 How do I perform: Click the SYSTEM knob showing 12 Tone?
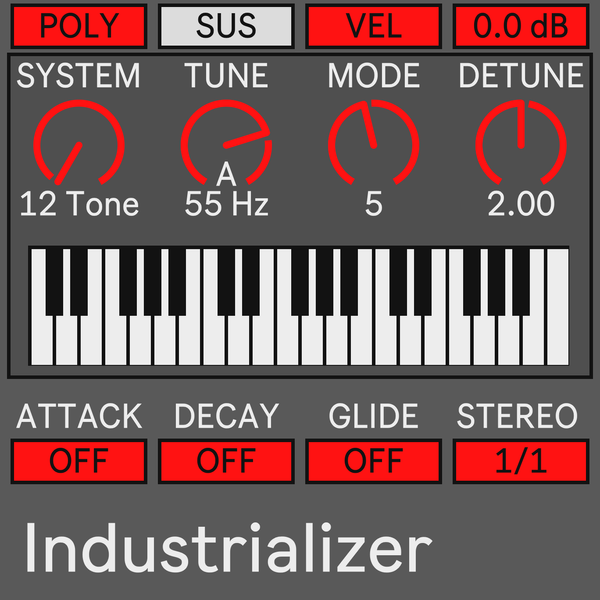tap(79, 142)
